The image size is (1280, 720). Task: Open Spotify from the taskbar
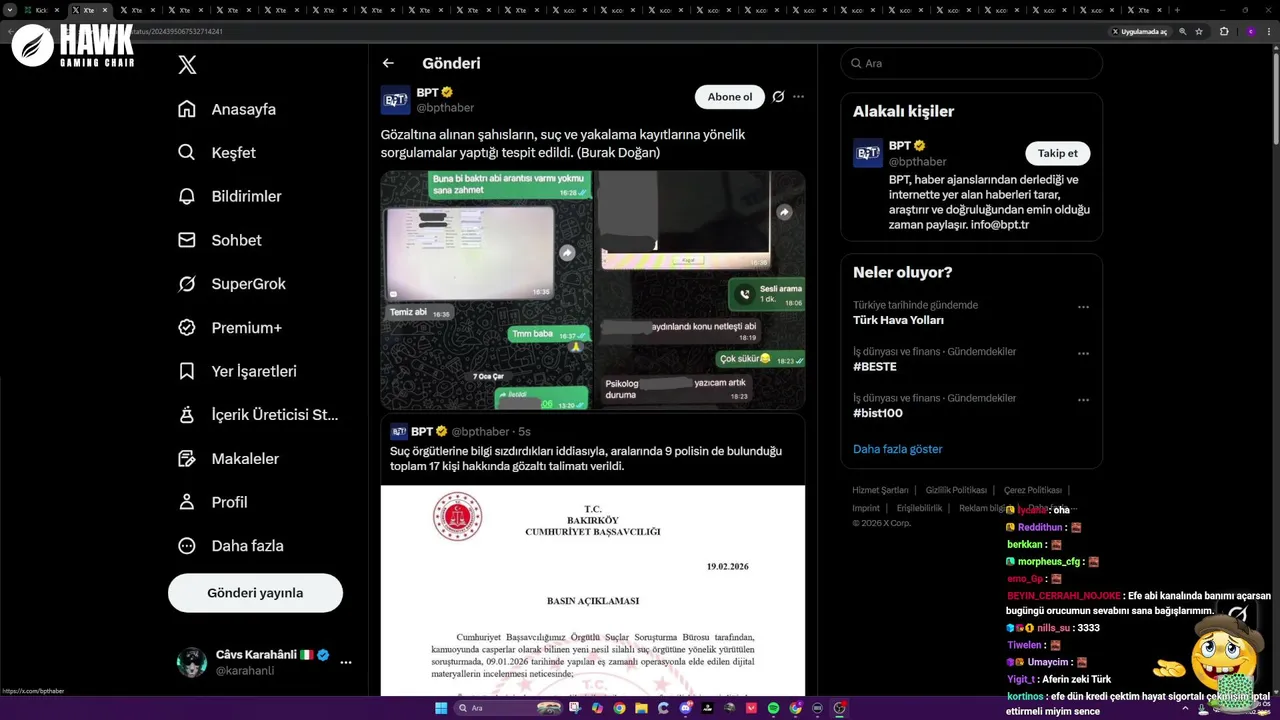click(774, 708)
